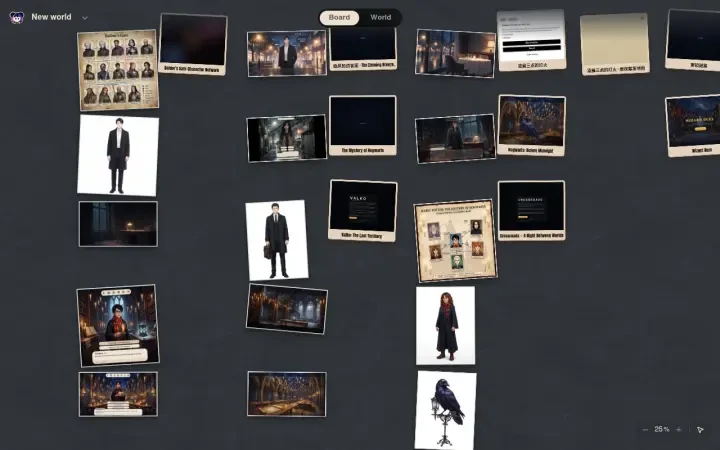Screen dimensions: 720x450
Task: Click the app logo beside New world
Action: pyautogui.click(x=17, y=17)
